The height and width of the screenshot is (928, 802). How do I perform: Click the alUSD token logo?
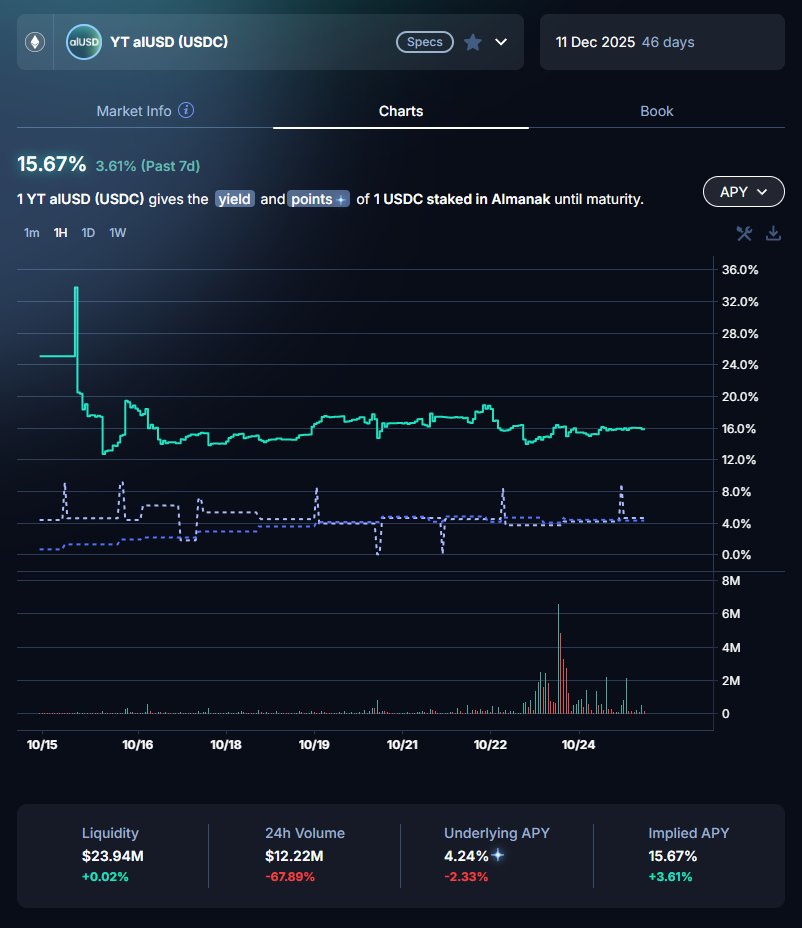(x=81, y=42)
